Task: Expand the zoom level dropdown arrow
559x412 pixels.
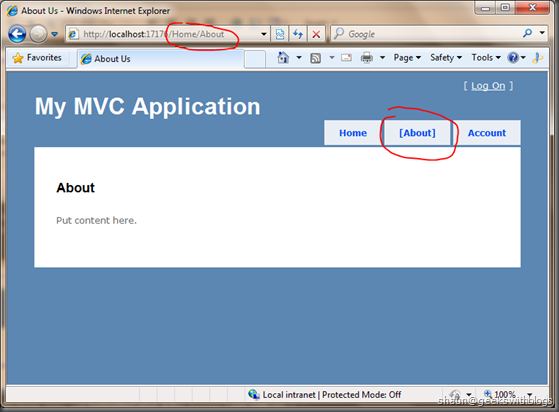Action: [530, 395]
